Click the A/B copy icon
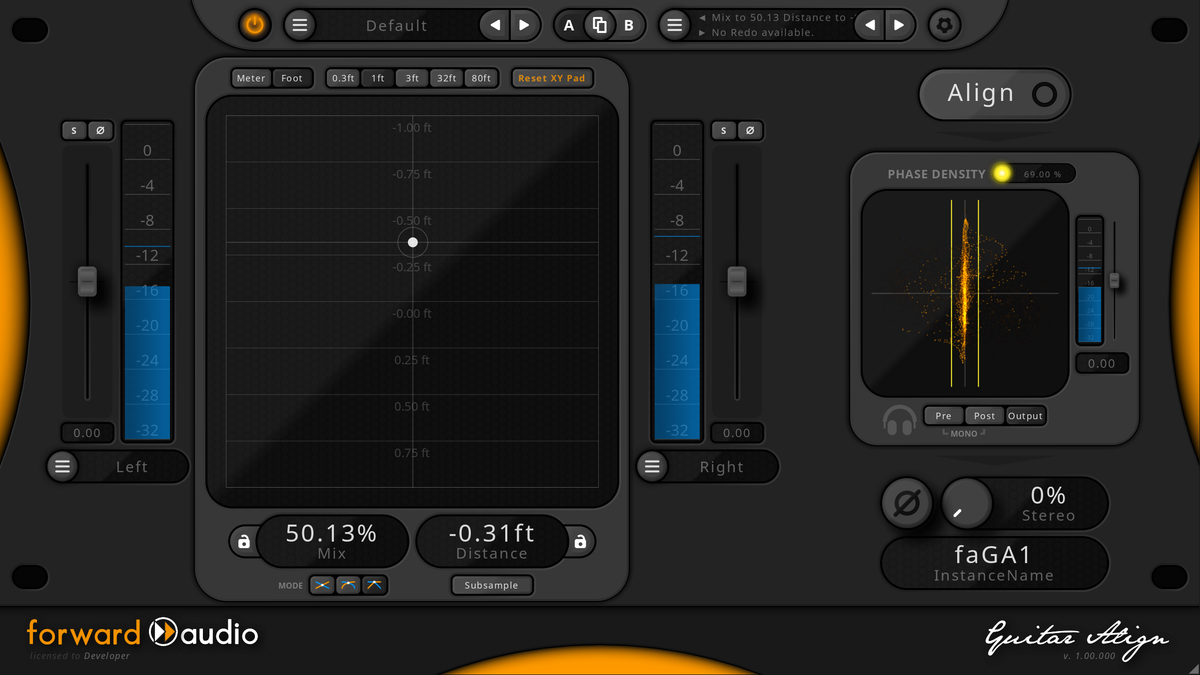The image size is (1200, 675). tap(599, 25)
